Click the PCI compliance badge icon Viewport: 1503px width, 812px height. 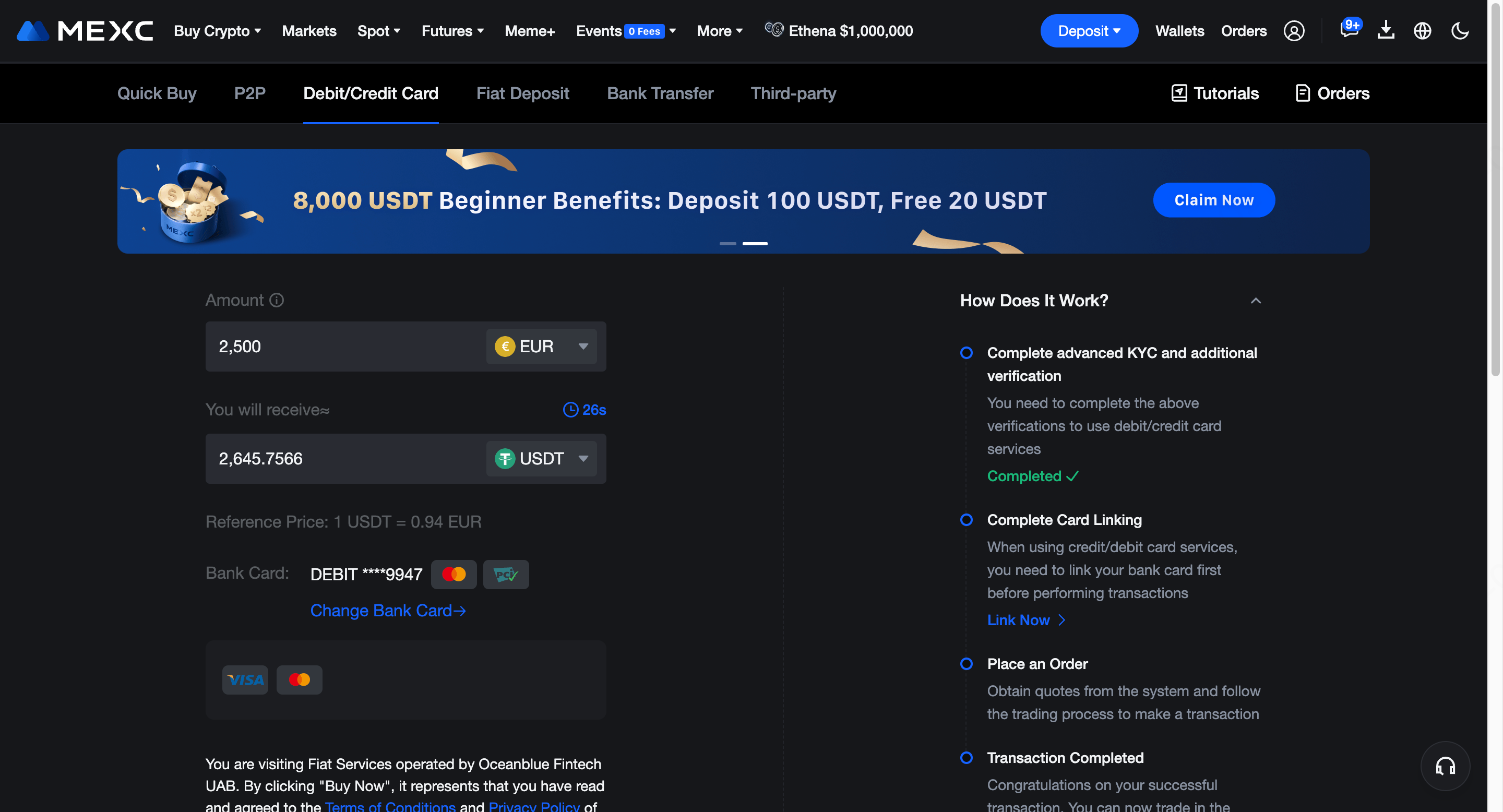click(506, 574)
